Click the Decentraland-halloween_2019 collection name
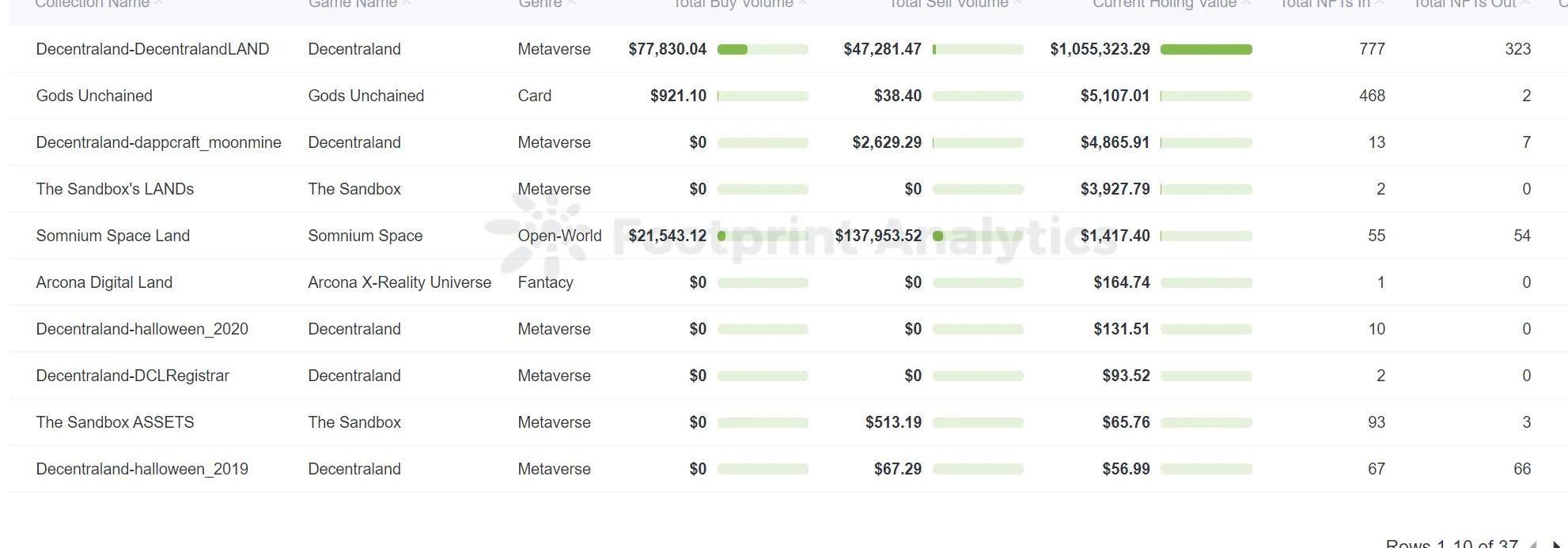This screenshot has width=1568, height=548. coord(142,469)
